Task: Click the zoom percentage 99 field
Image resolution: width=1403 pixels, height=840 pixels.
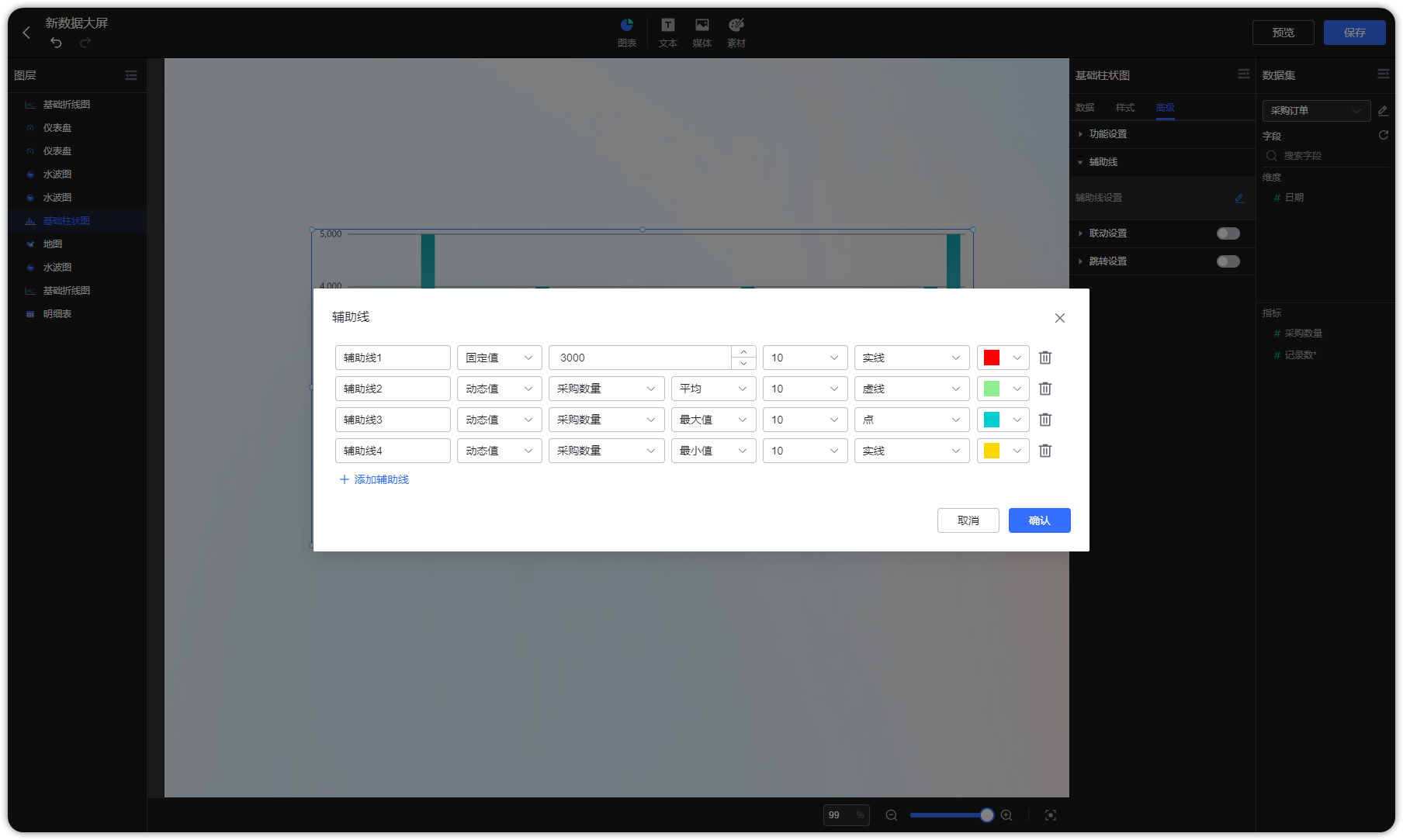Action: (847, 815)
